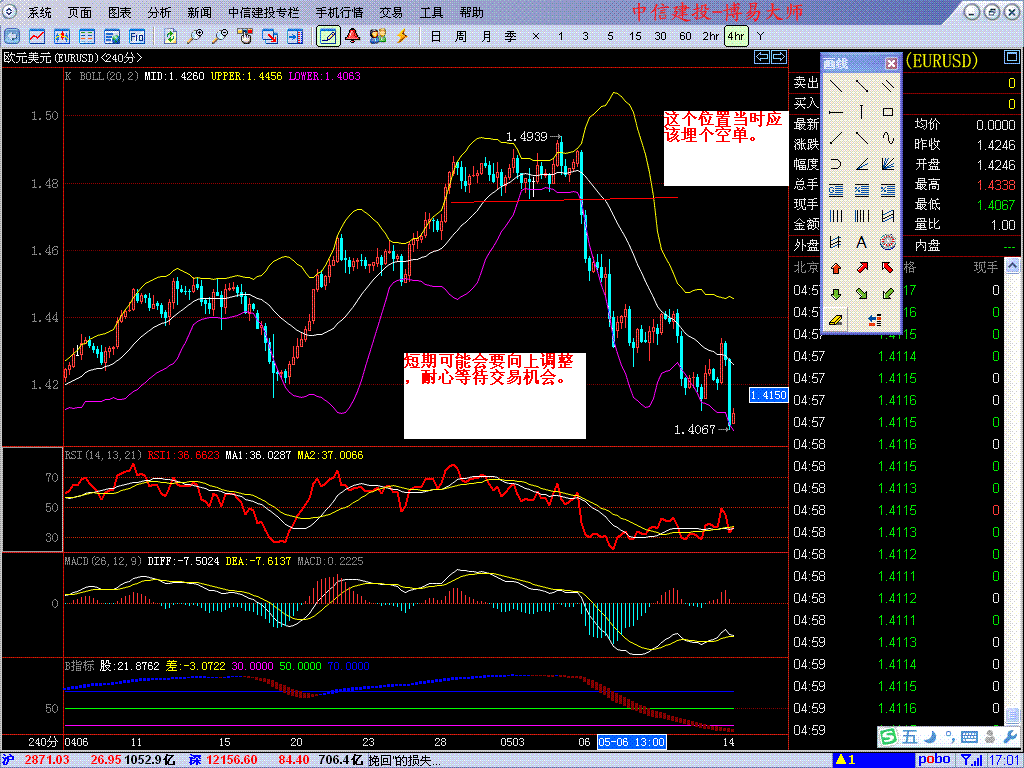Click the RSI(14,13,21) indicator label

pyautogui.click(x=105, y=455)
